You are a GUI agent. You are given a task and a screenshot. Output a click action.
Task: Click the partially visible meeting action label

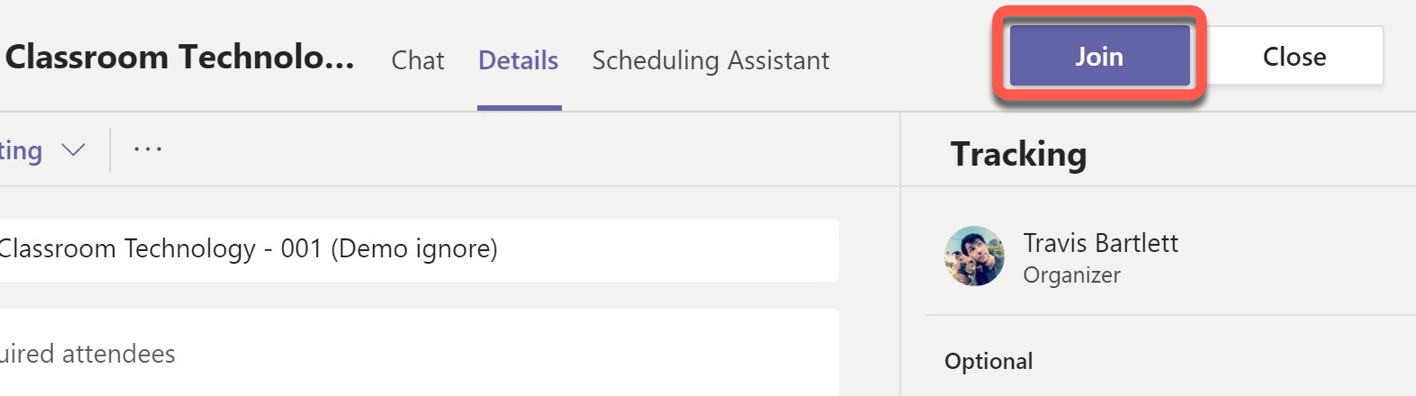pyautogui.click(x=21, y=151)
